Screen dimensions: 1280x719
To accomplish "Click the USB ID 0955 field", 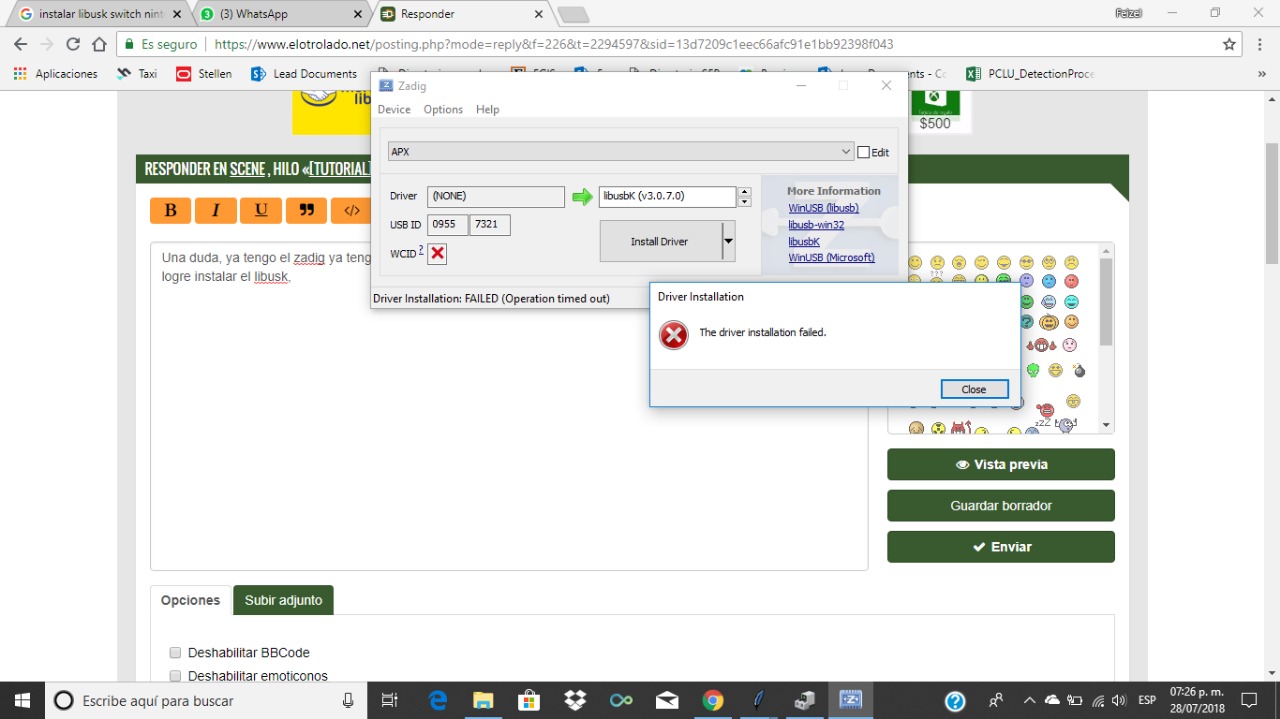I will [x=447, y=225].
